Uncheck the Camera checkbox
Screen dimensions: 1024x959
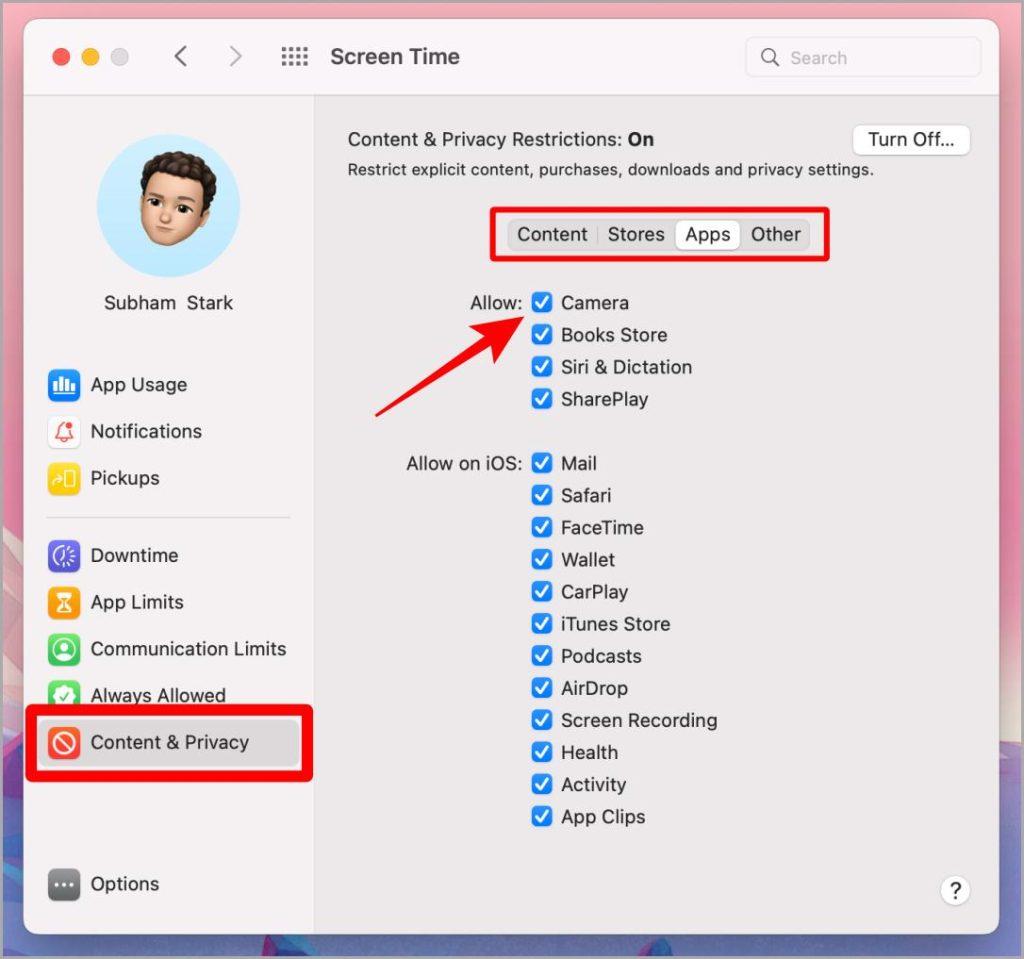(x=541, y=302)
